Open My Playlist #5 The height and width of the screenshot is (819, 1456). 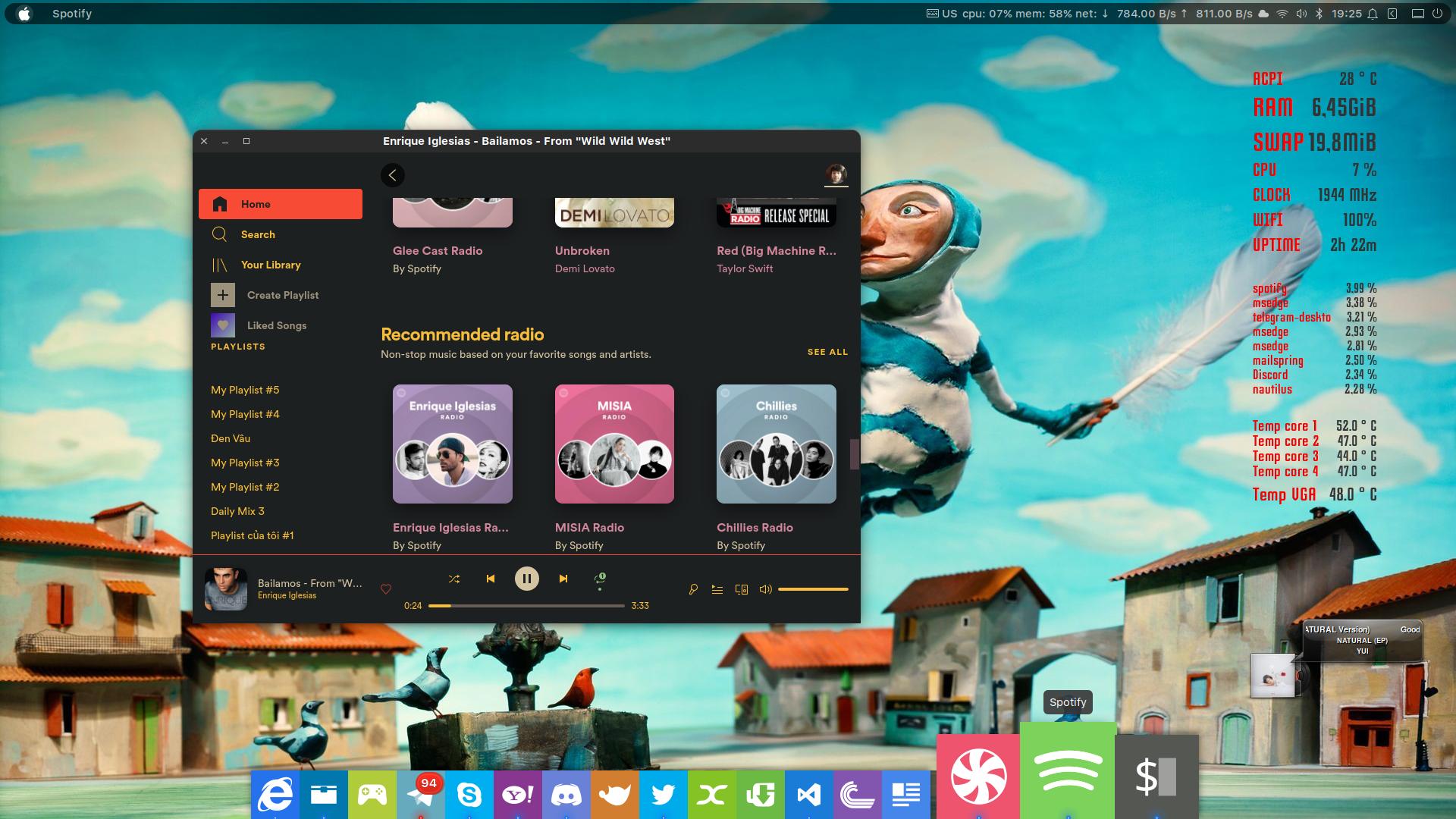pyautogui.click(x=245, y=390)
